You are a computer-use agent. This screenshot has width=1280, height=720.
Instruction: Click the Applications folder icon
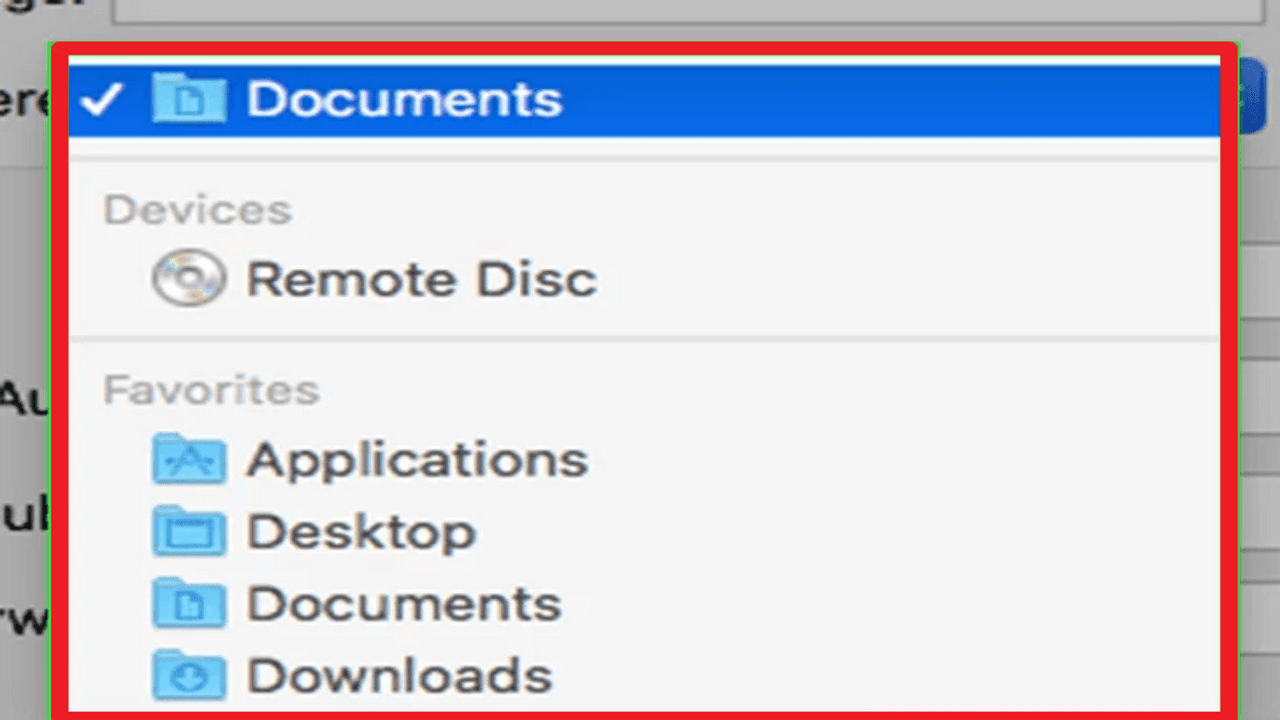point(189,459)
